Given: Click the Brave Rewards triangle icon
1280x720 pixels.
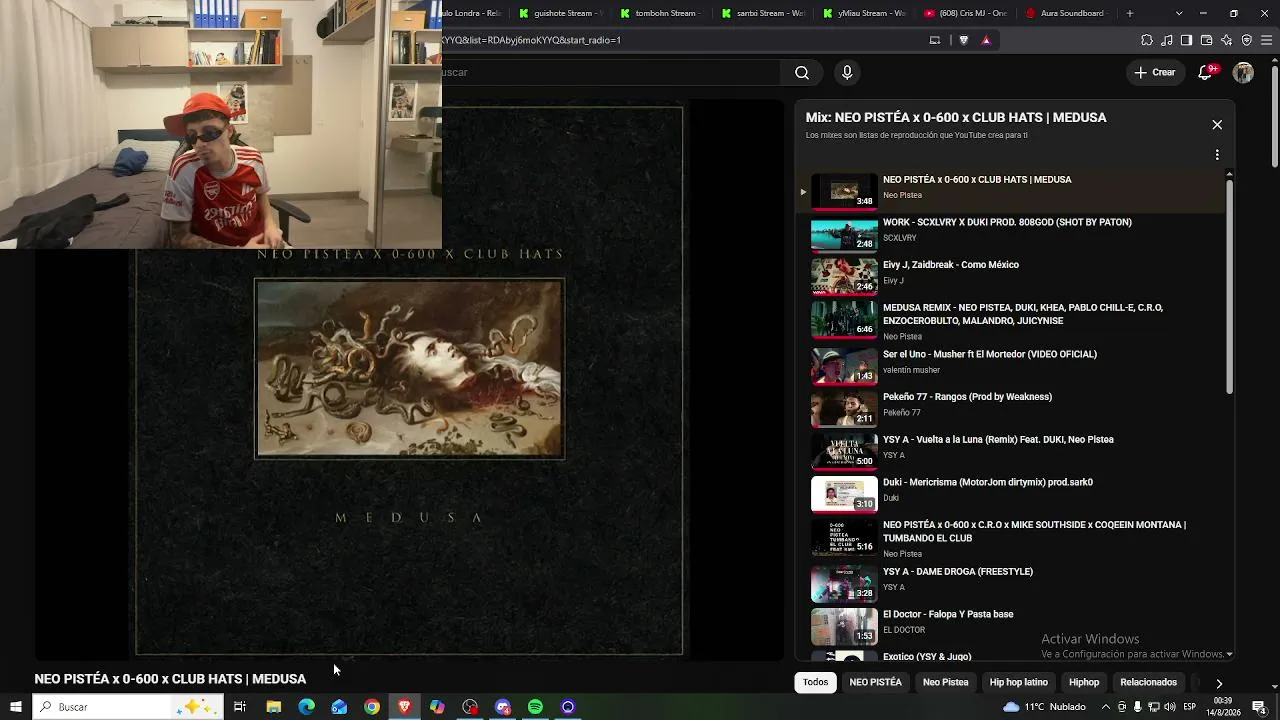Looking at the screenshot, I should tap(986, 40).
